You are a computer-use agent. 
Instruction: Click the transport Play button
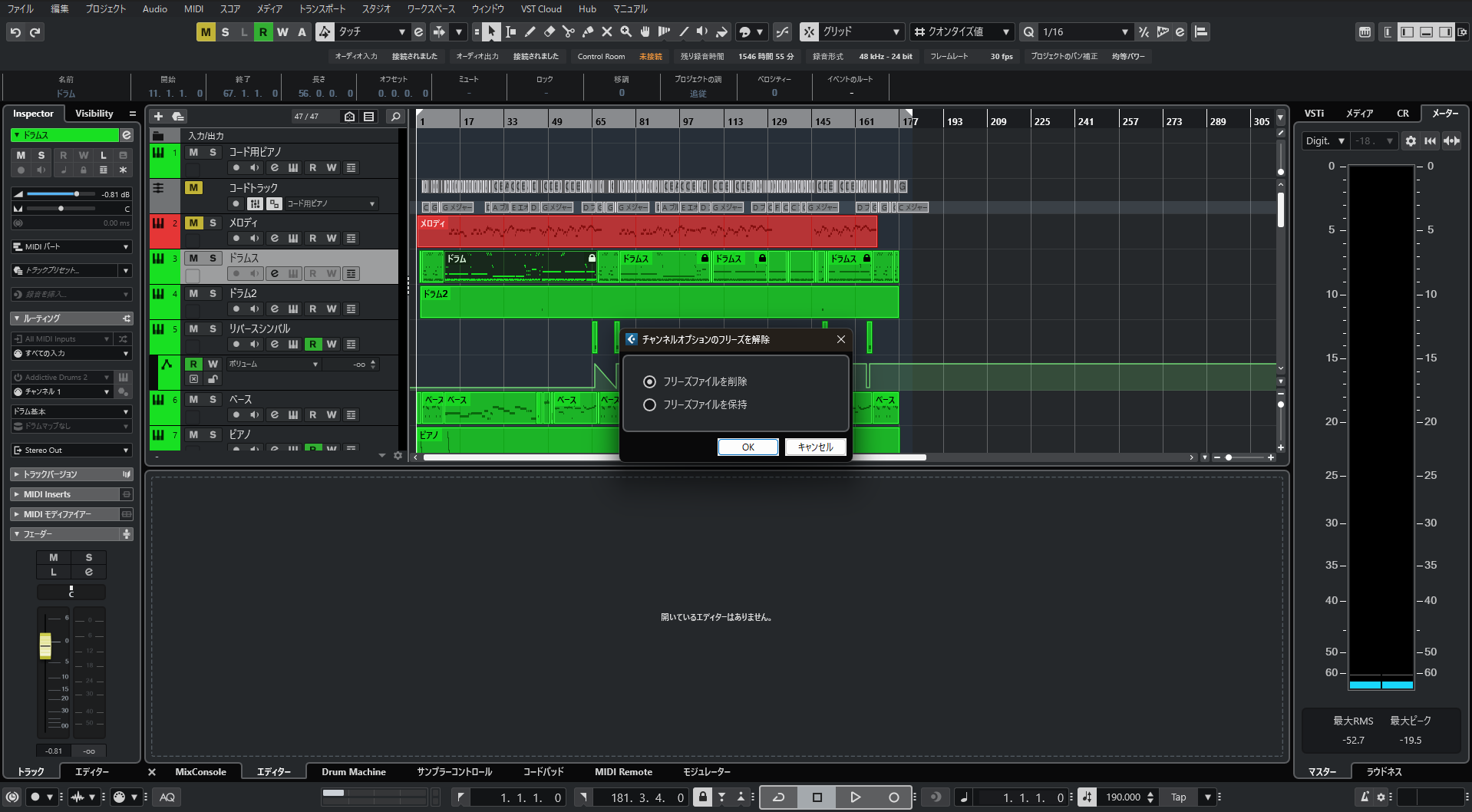855,797
